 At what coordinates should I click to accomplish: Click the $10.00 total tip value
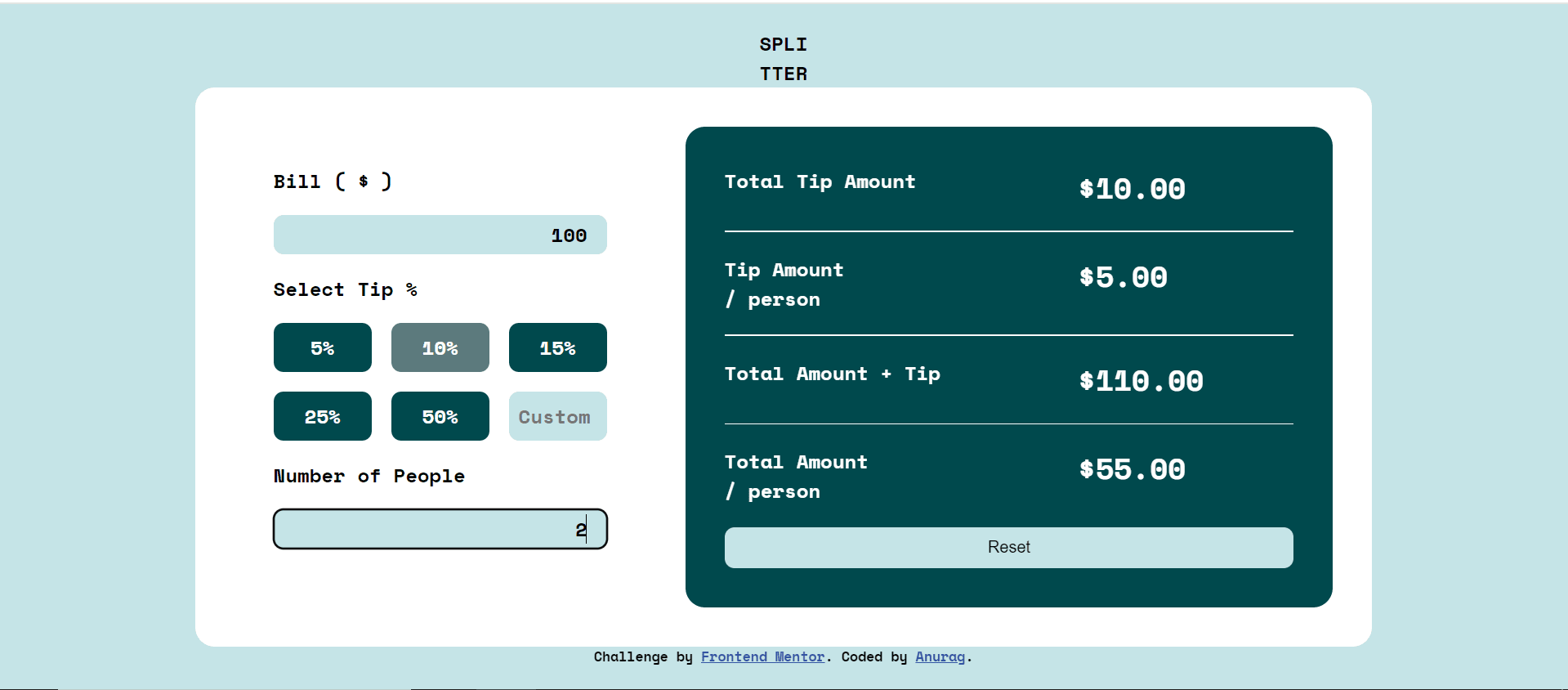click(1132, 189)
